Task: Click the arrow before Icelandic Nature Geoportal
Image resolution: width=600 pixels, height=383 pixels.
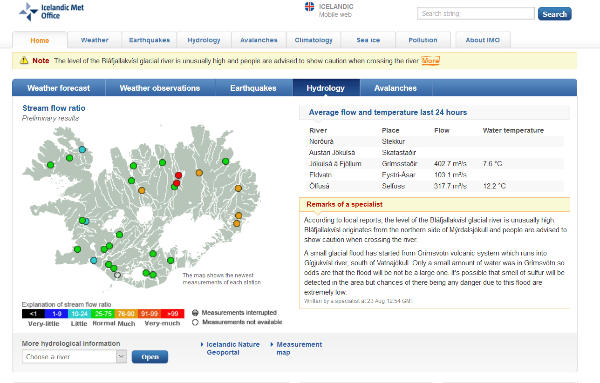Action: pos(202,344)
